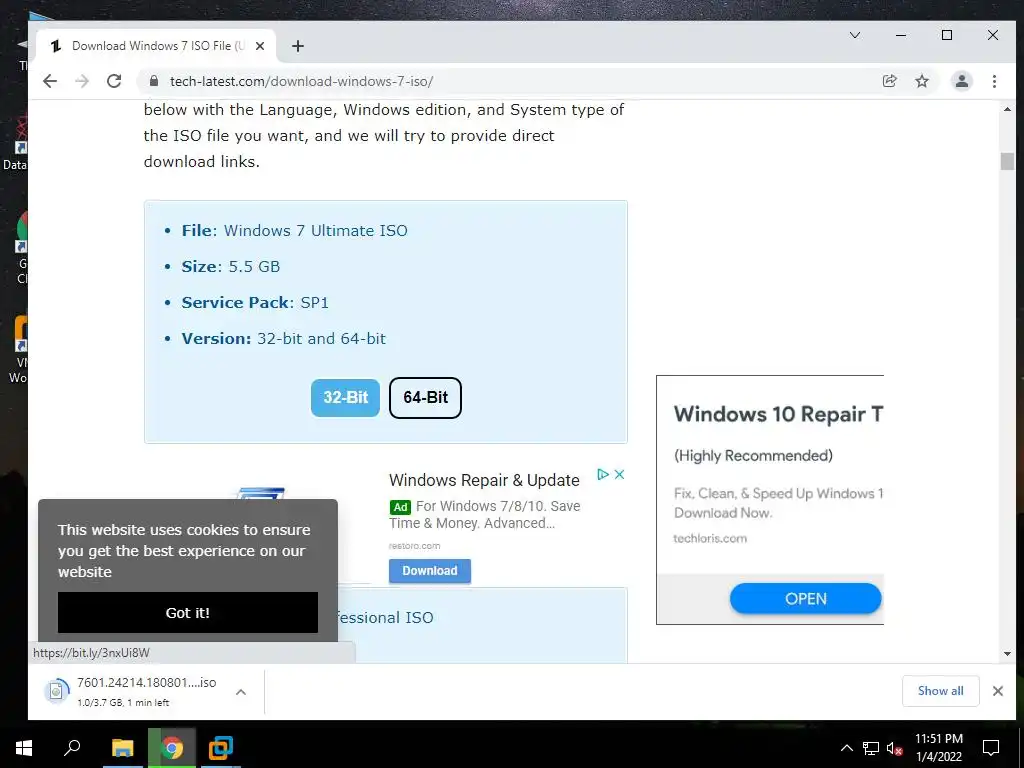Screen dimensions: 1024x768
Task: Open the tab search chevron
Action: 855,35
